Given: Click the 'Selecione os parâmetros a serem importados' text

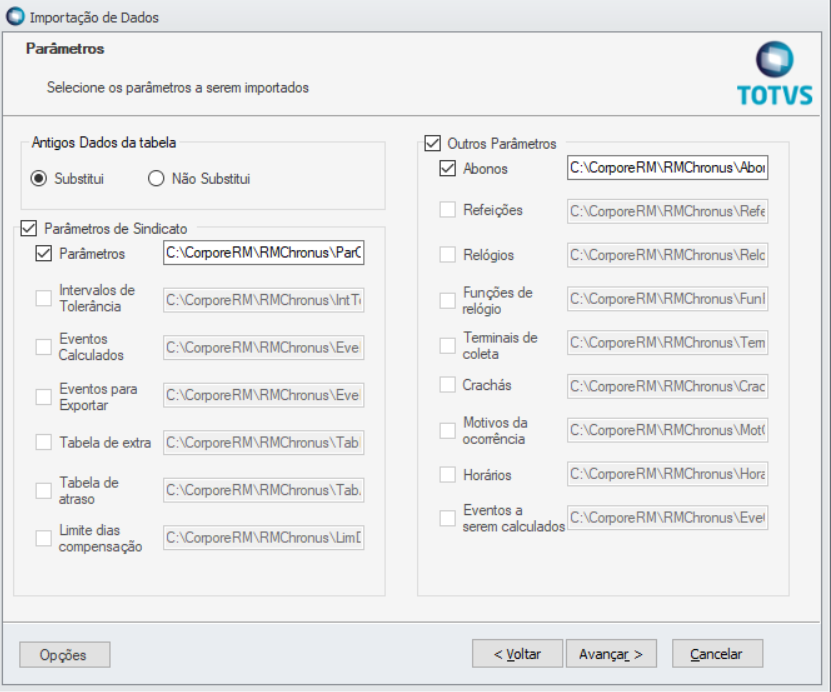Looking at the screenshot, I should point(178,87).
